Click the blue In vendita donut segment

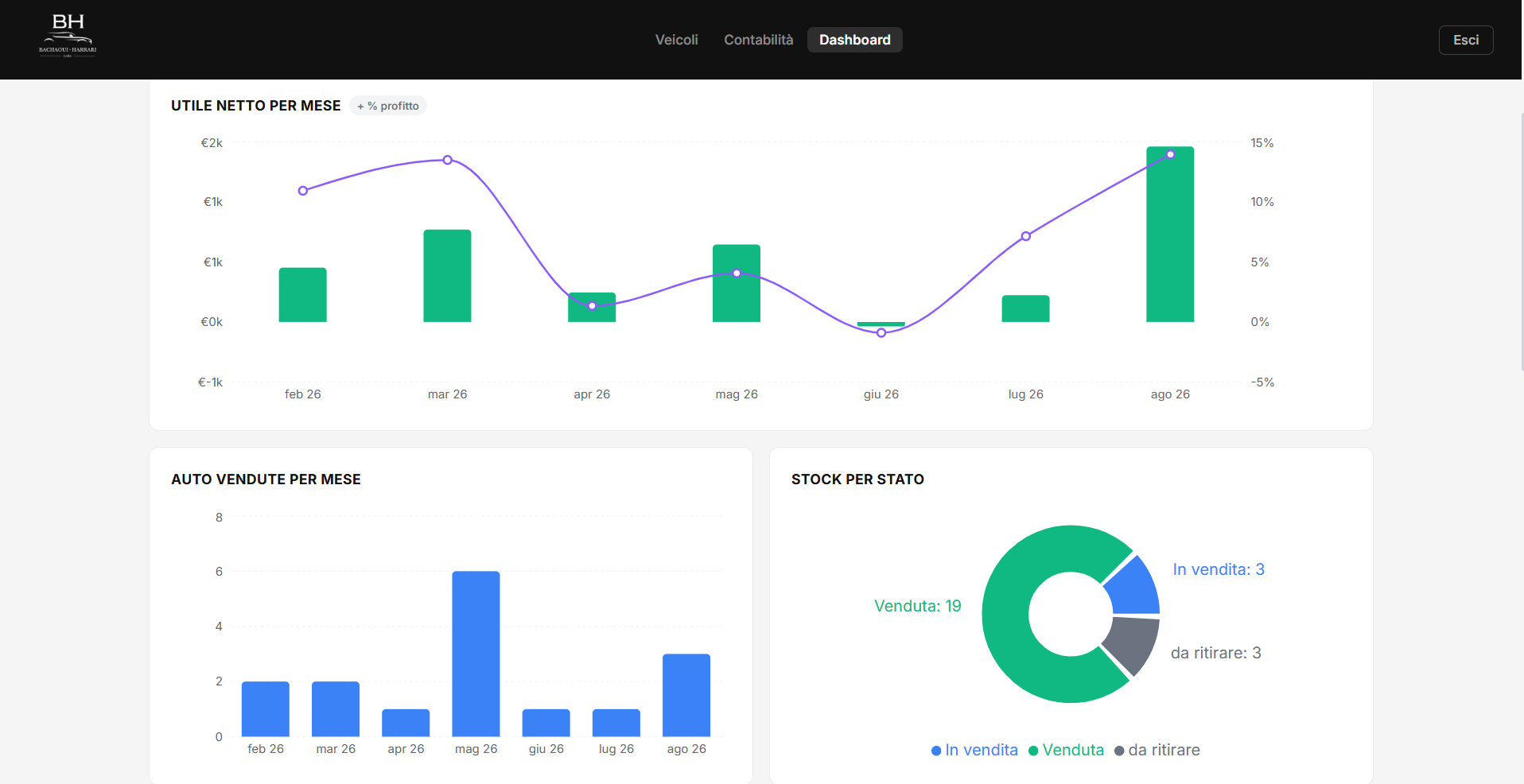(x=1136, y=587)
